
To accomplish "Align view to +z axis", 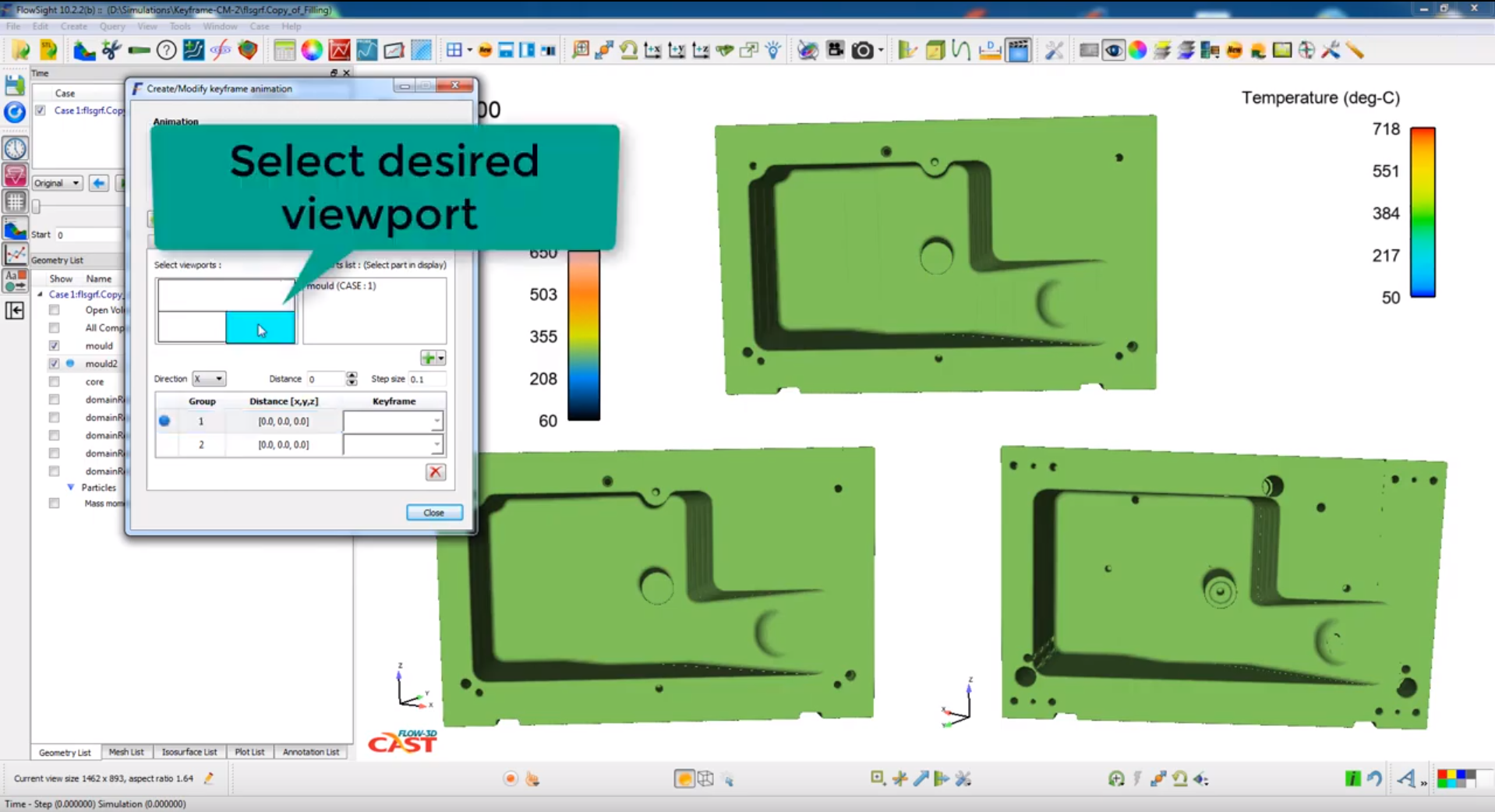I will pos(701,51).
